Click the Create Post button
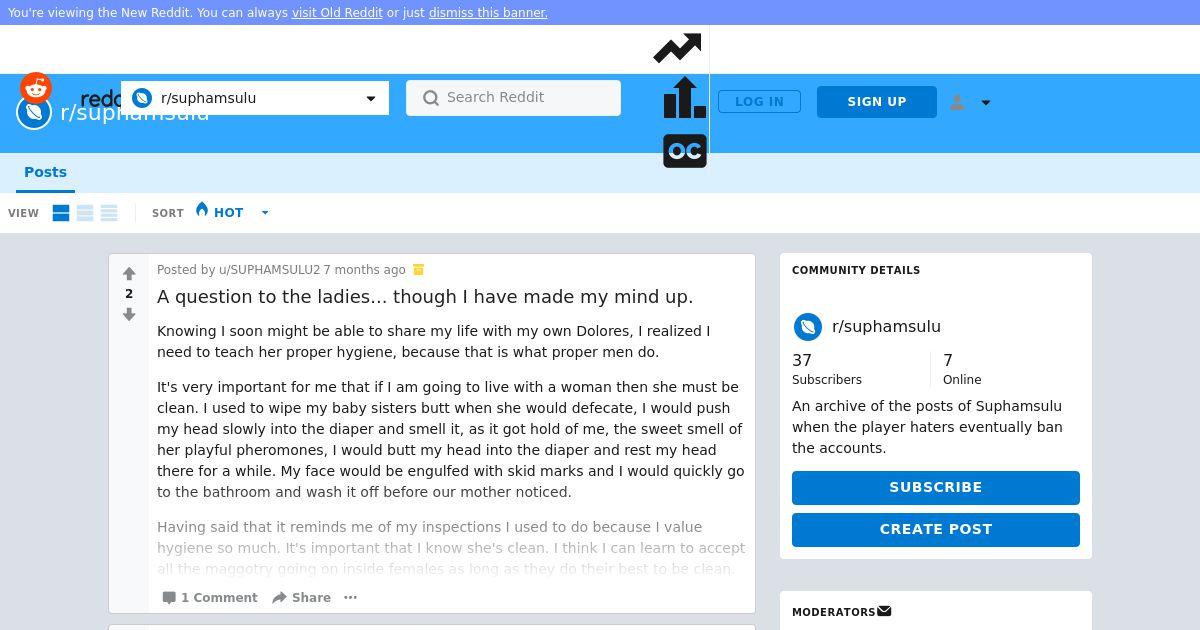Viewport: 1200px width, 630px height. (x=936, y=530)
